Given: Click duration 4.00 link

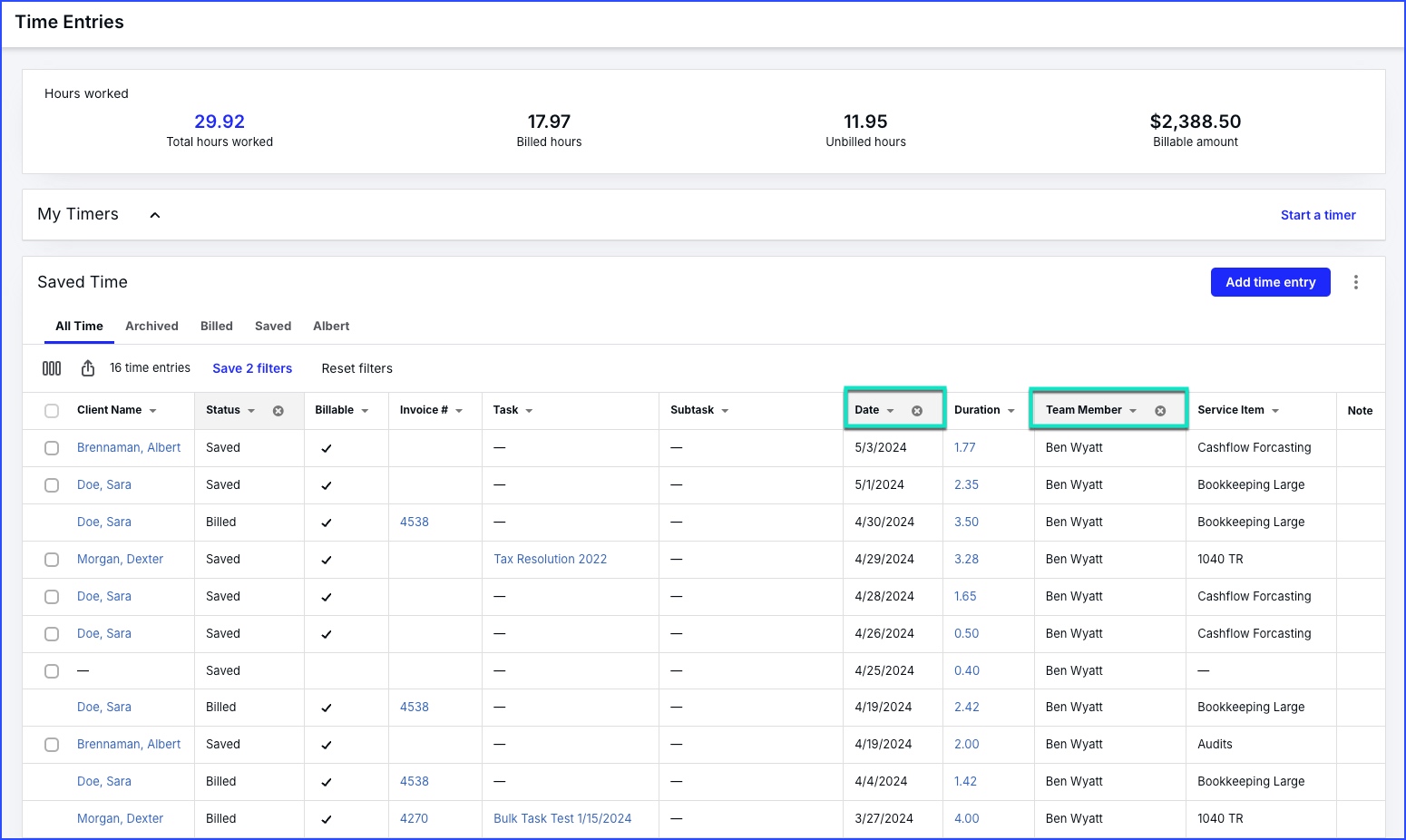Looking at the screenshot, I should pyautogui.click(x=967, y=818).
